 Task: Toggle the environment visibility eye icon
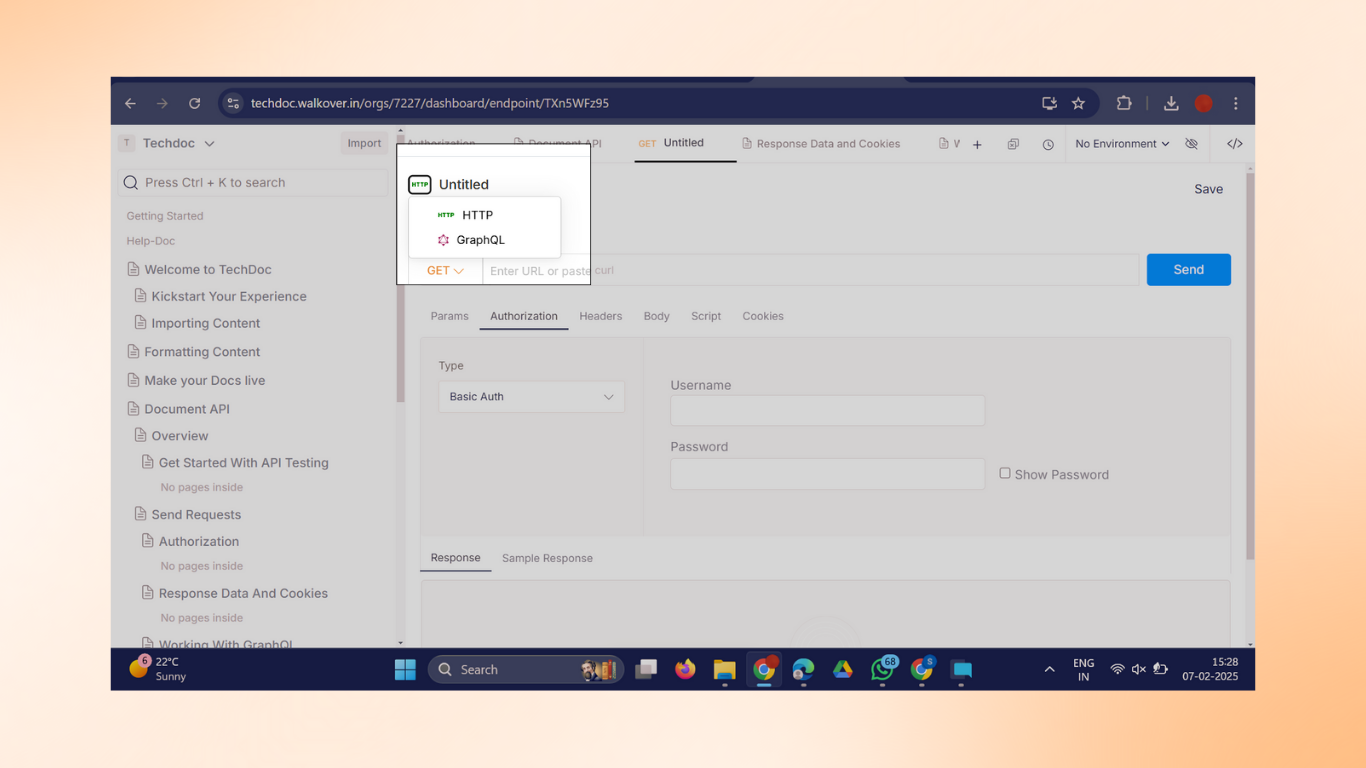click(1191, 144)
